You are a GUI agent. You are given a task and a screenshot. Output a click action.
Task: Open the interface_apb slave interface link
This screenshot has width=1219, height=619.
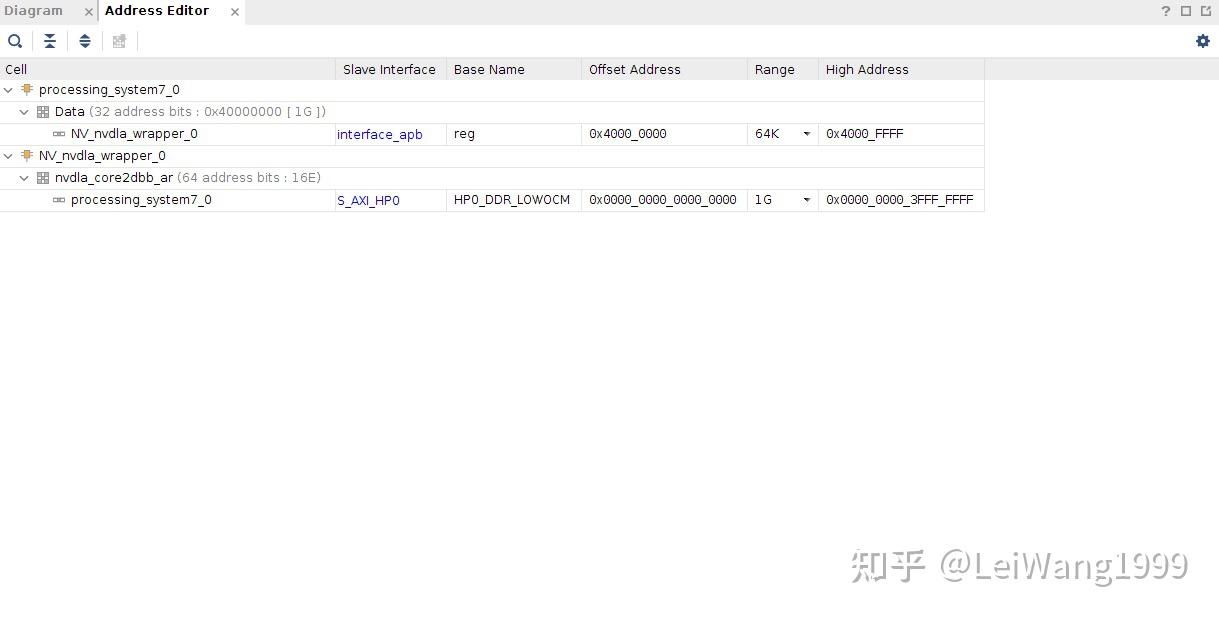tap(379, 133)
